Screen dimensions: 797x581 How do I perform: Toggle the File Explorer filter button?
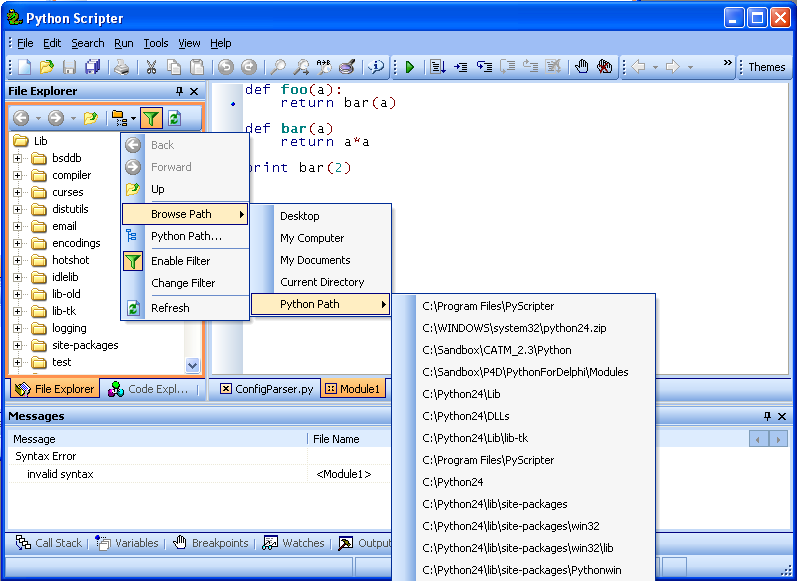(151, 118)
